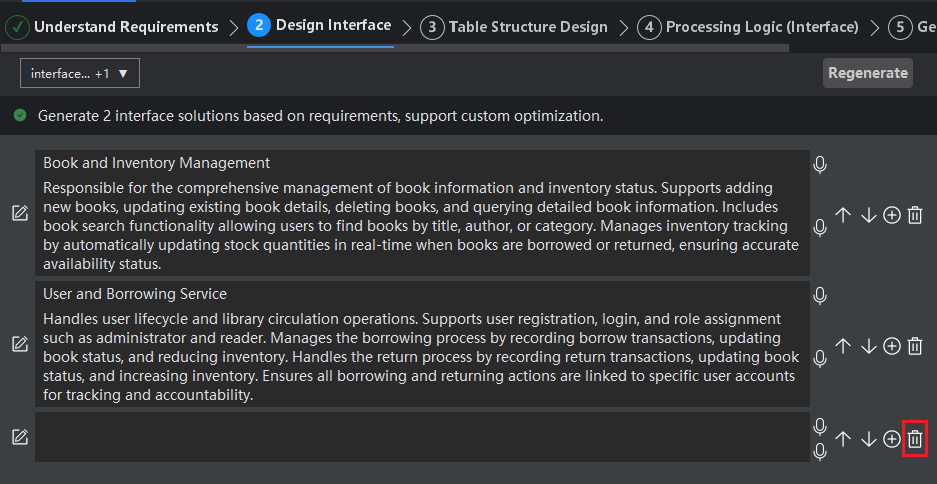Click the microphone beside the User and Borrowing Service description

[820, 359]
